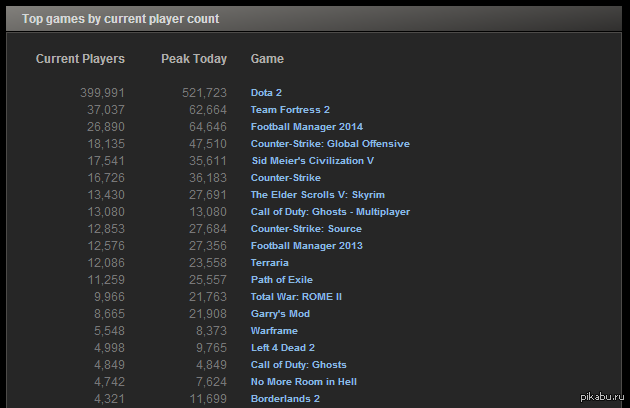The image size is (630, 408).
Task: Click current players value 16,726
Action: click(106, 178)
